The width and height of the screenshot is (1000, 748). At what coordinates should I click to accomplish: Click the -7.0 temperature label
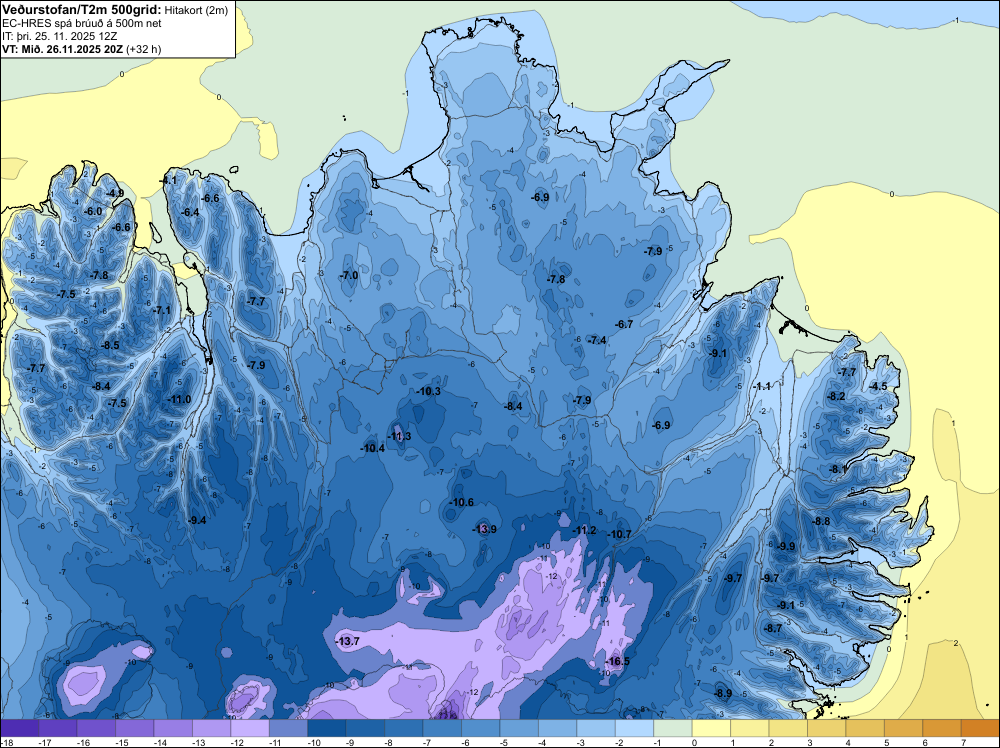349,275
